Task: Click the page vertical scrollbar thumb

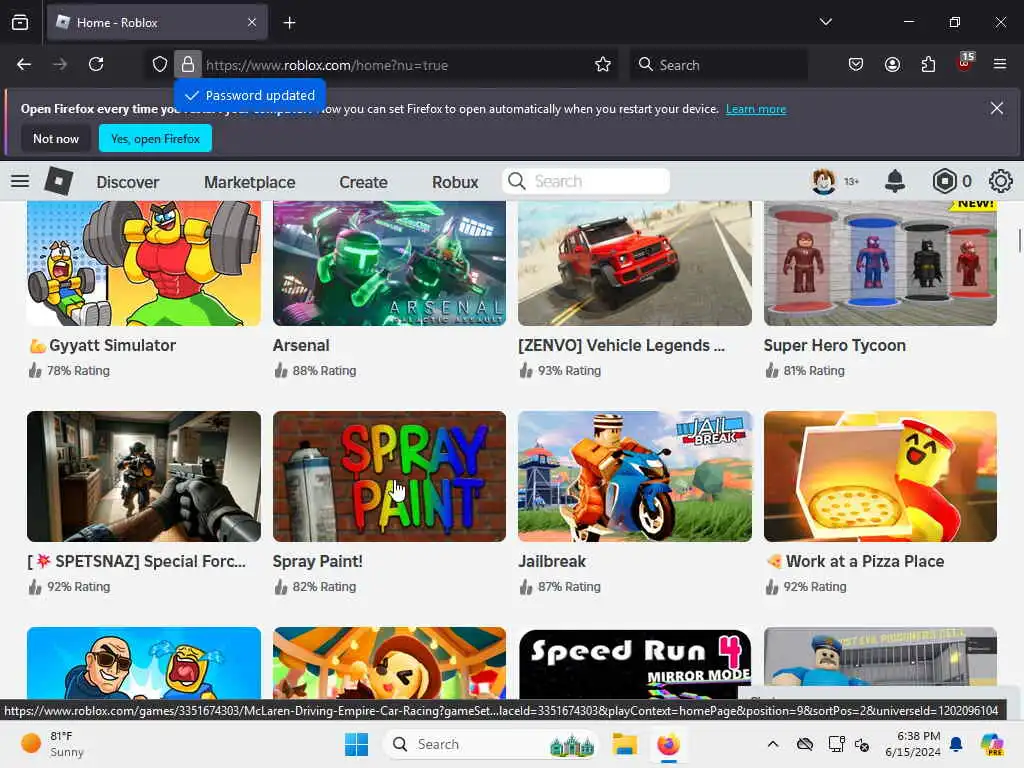Action: point(1019,240)
